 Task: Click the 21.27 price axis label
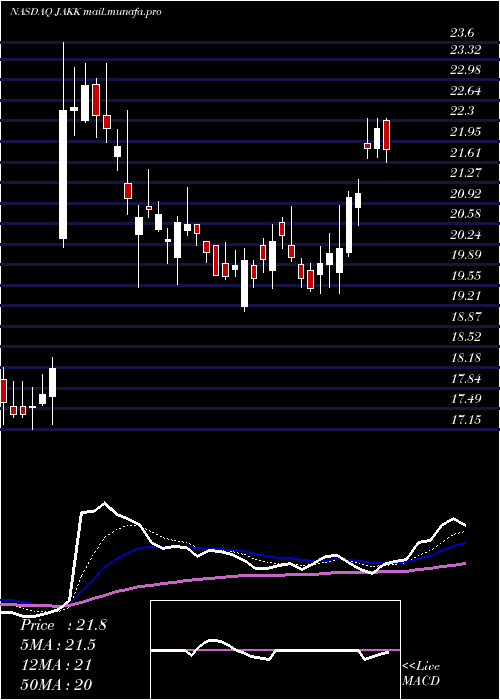point(465,173)
